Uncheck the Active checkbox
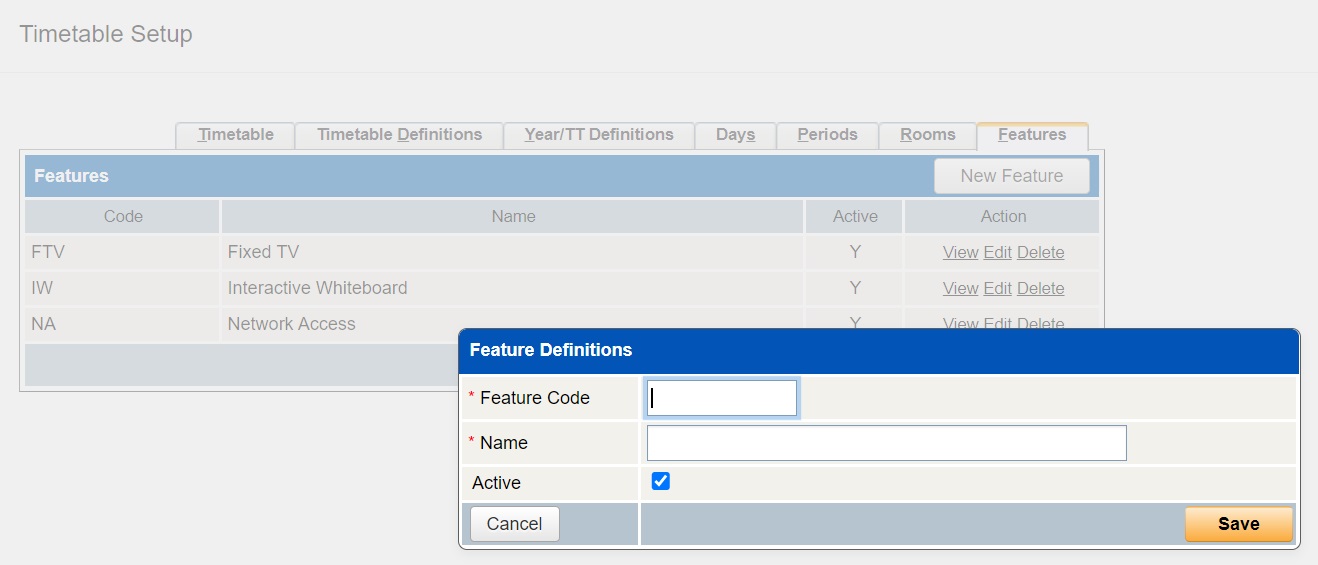 pyautogui.click(x=660, y=482)
